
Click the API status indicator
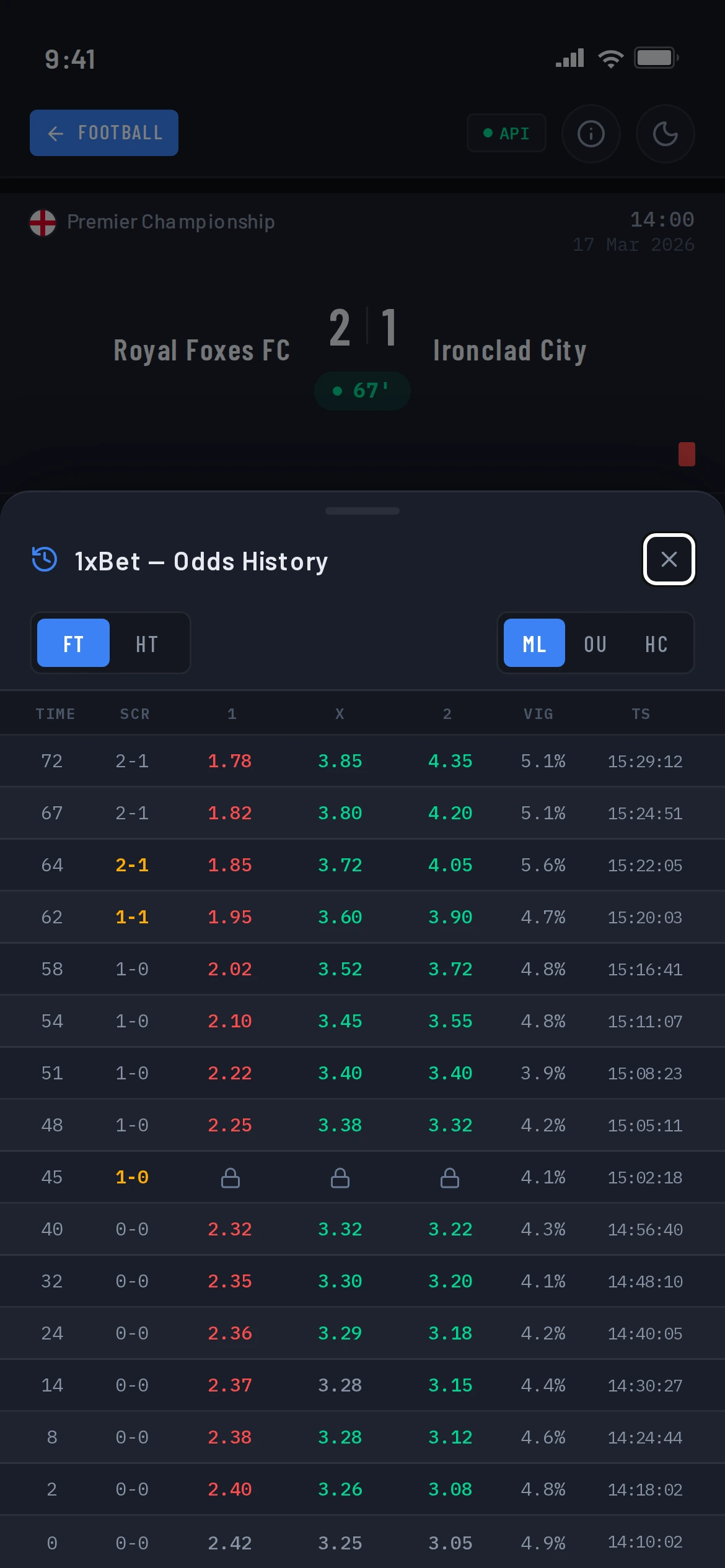pos(506,133)
